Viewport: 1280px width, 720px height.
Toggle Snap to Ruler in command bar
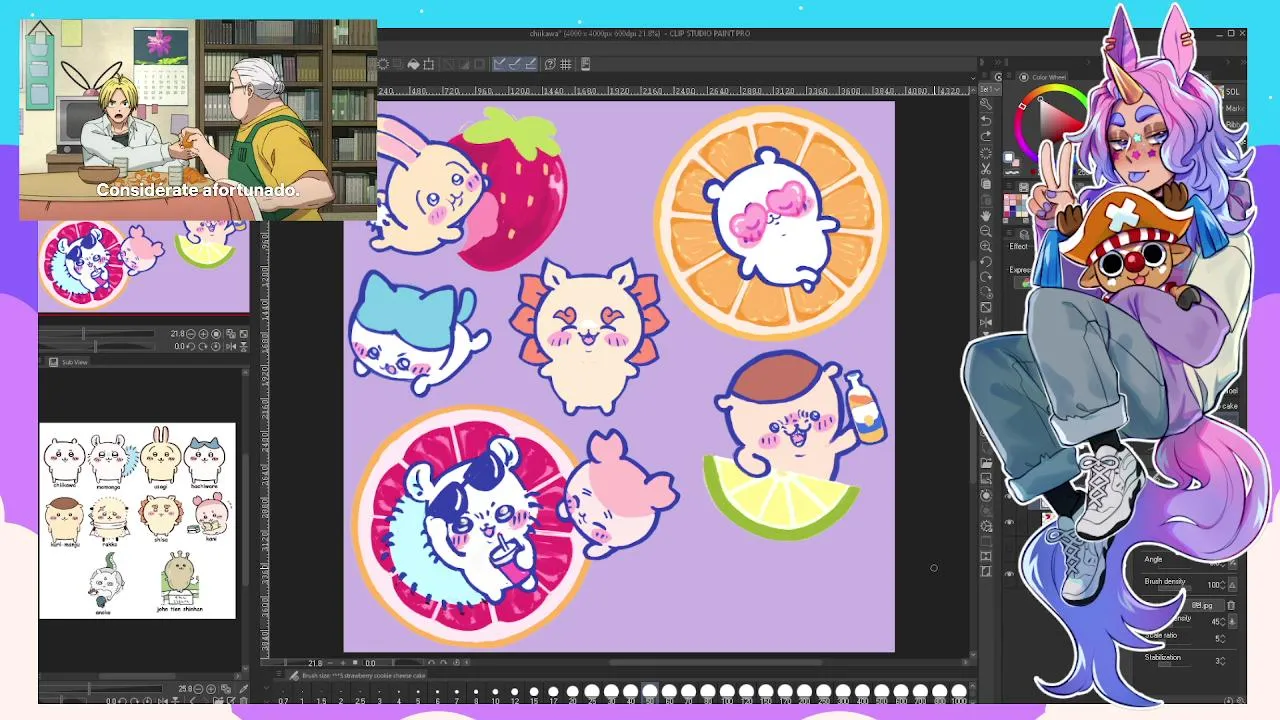(499, 64)
